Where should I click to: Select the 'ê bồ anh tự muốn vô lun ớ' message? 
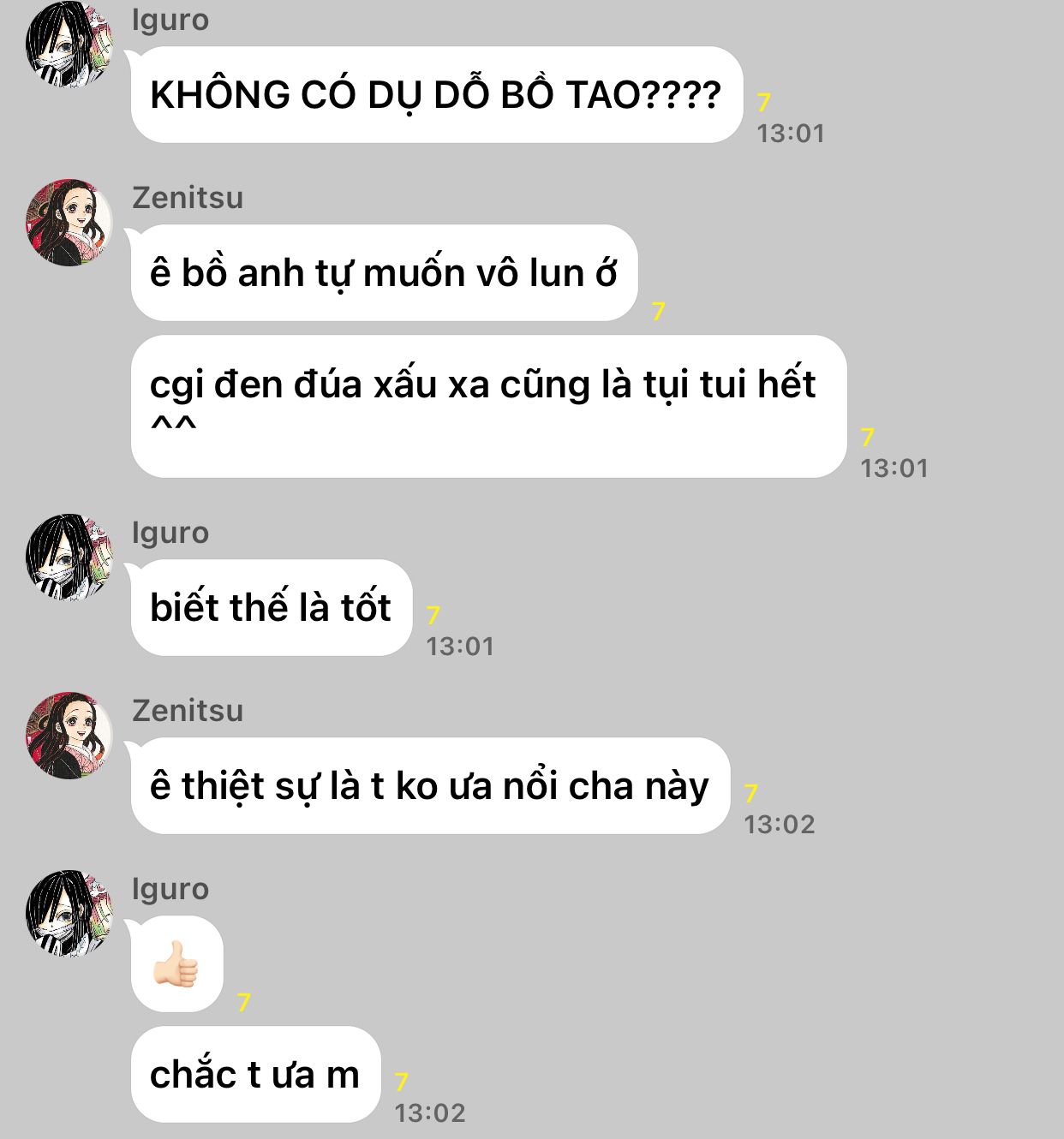(385, 273)
